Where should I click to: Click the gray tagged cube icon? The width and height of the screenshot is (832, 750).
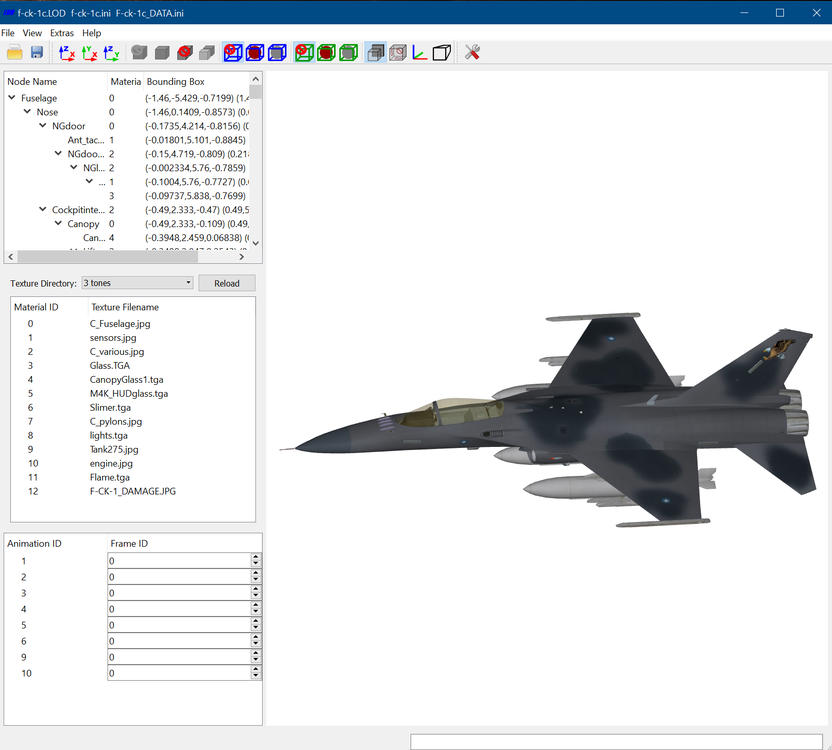coord(140,53)
